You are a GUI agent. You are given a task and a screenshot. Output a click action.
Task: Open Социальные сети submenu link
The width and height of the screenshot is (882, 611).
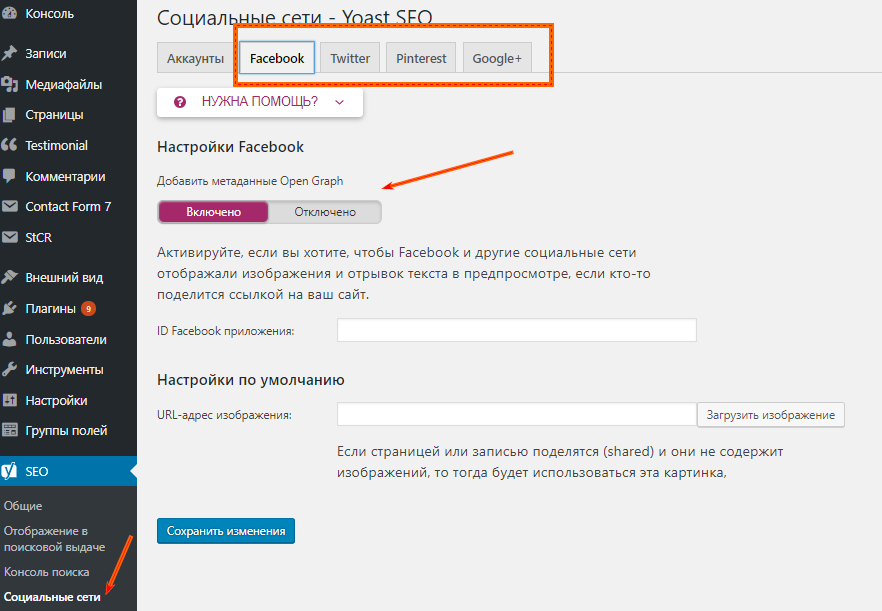point(52,597)
